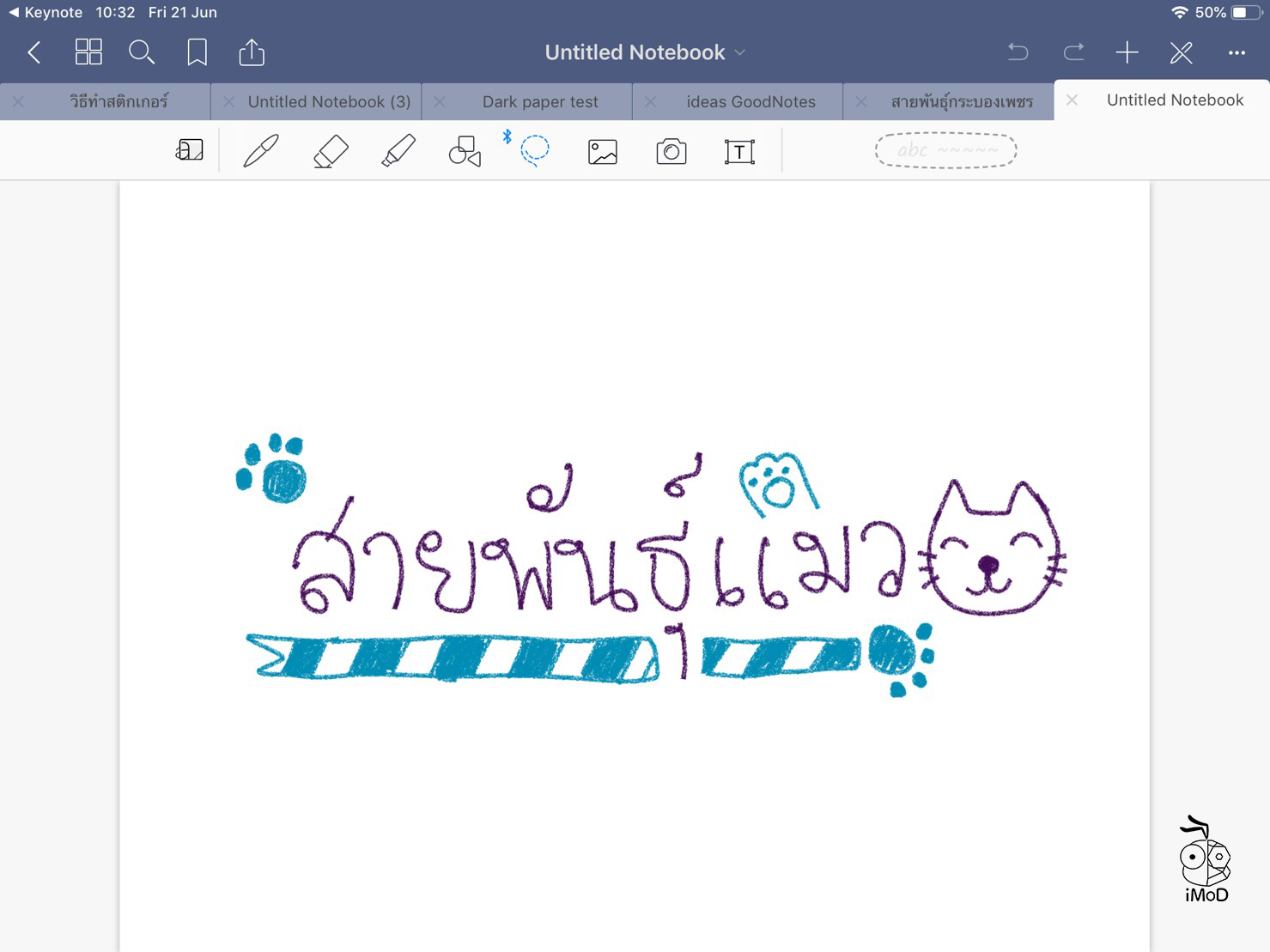
Task: Toggle the zoom window tool
Action: [x=190, y=151]
